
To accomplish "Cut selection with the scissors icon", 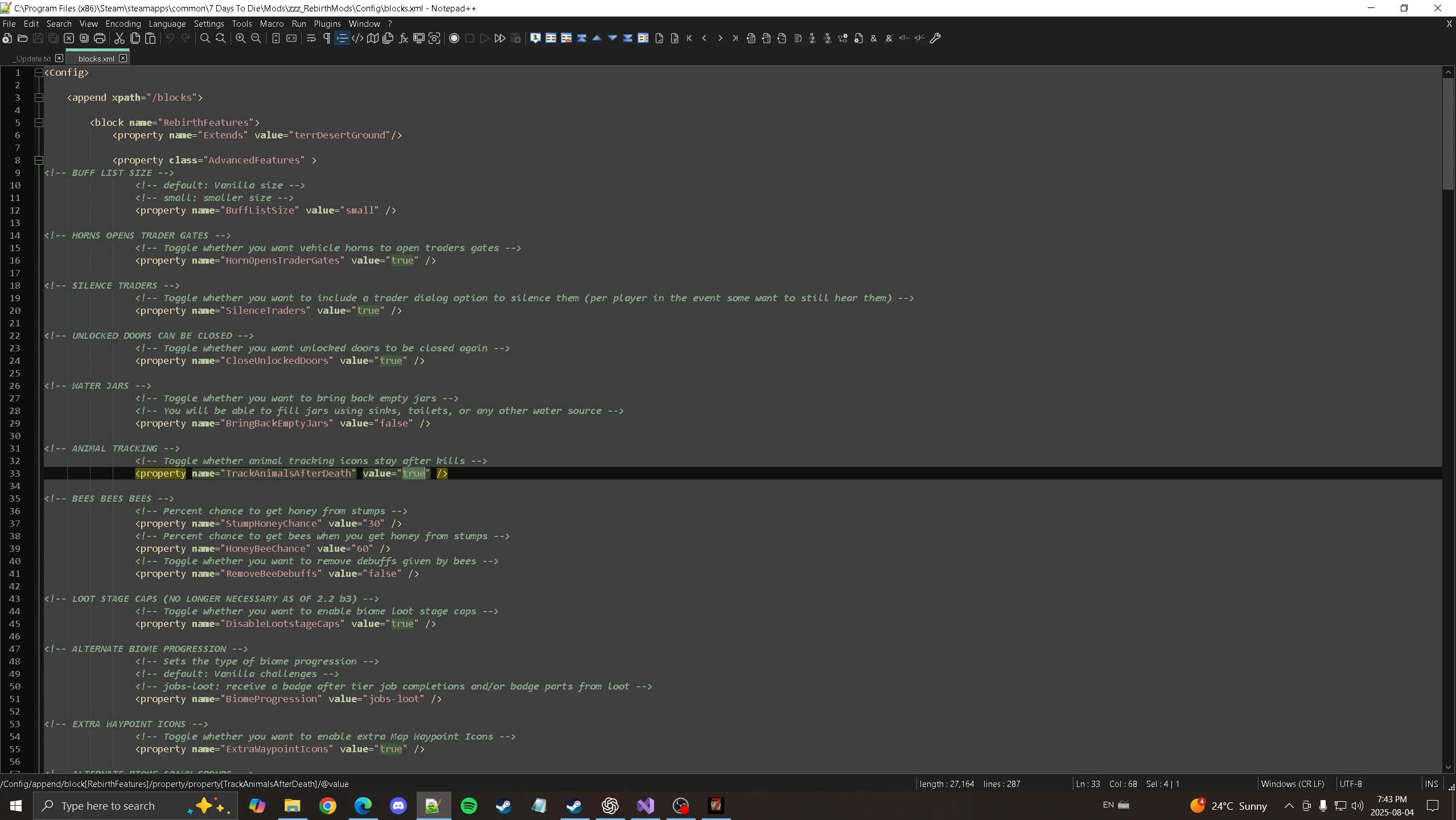I will 120,38.
